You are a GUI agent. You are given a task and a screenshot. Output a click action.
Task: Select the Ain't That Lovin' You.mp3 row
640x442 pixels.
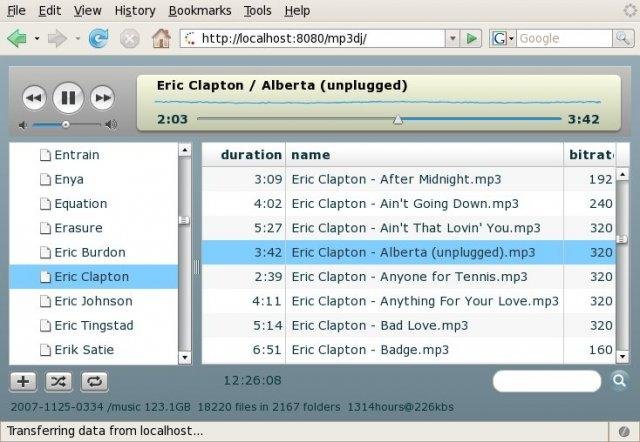[x=409, y=228]
